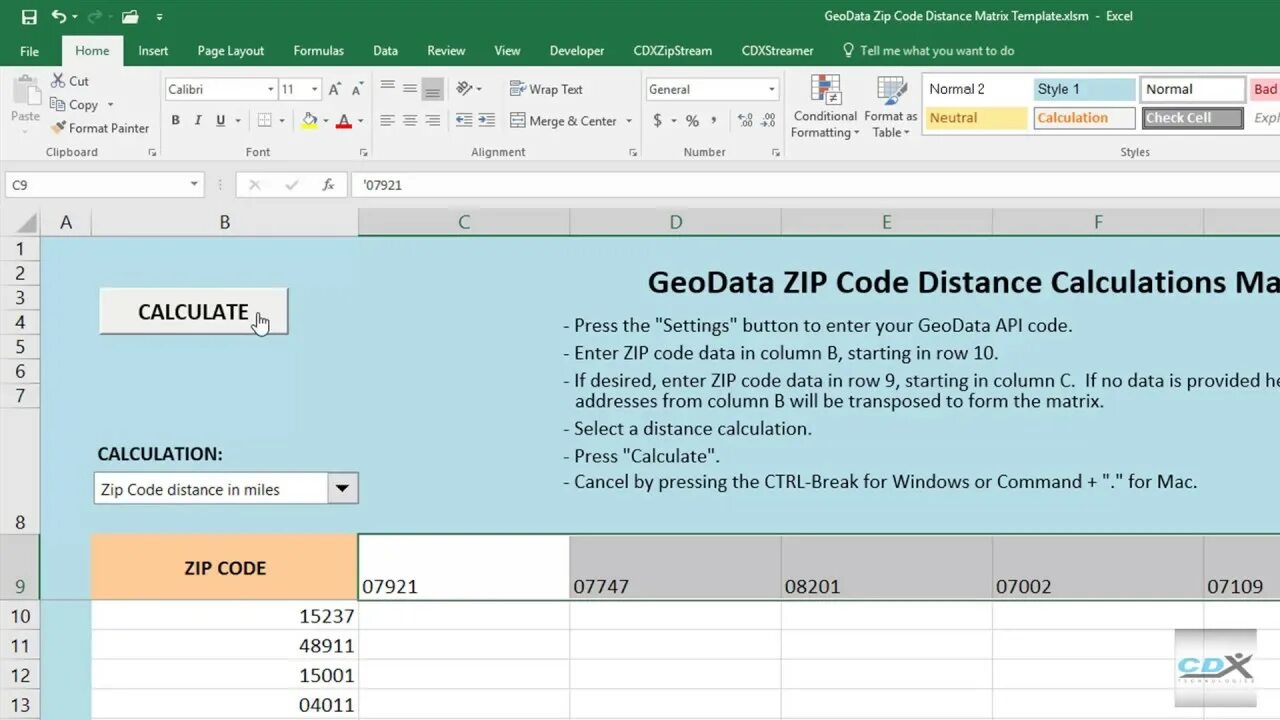Open the Developer tab
The width and height of the screenshot is (1280, 720).
[577, 51]
